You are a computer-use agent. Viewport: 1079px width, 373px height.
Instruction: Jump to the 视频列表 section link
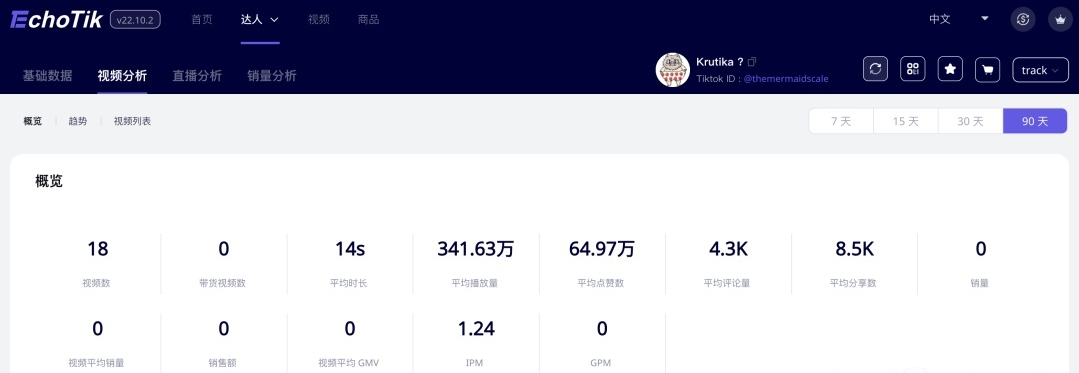pos(132,121)
